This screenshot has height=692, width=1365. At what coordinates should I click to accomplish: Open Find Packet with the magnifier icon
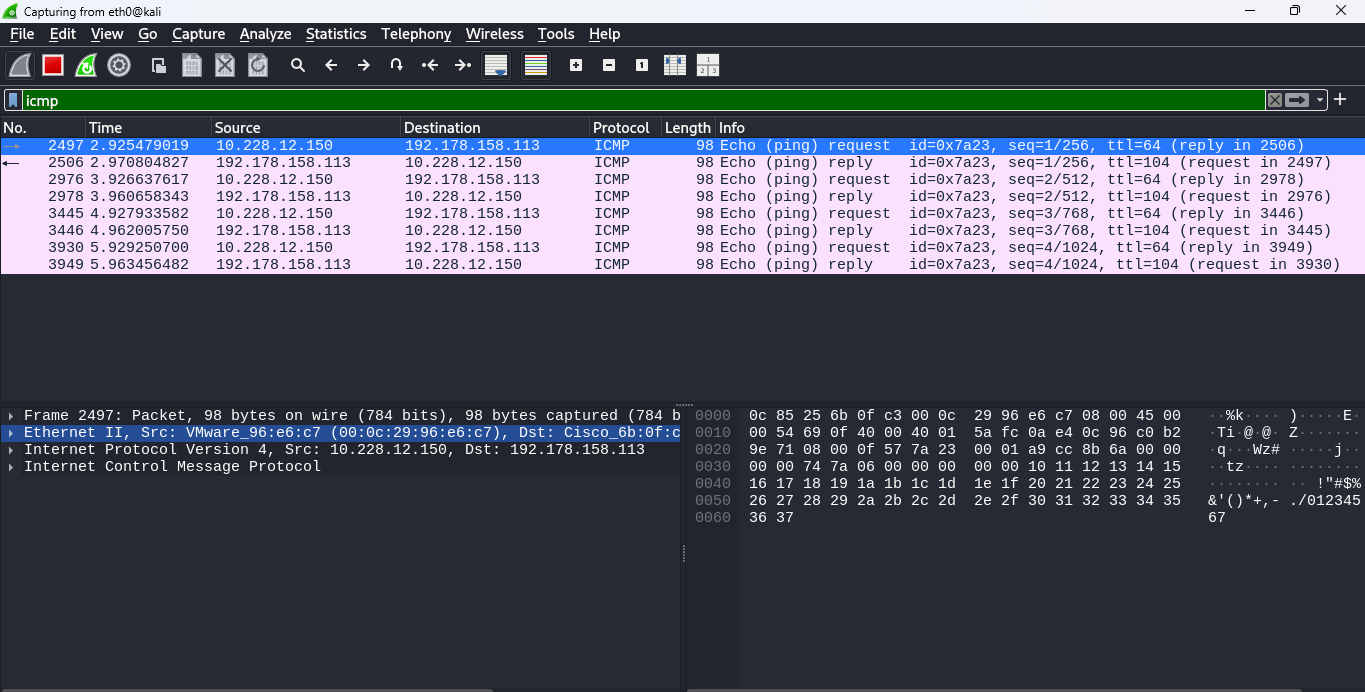pos(298,65)
